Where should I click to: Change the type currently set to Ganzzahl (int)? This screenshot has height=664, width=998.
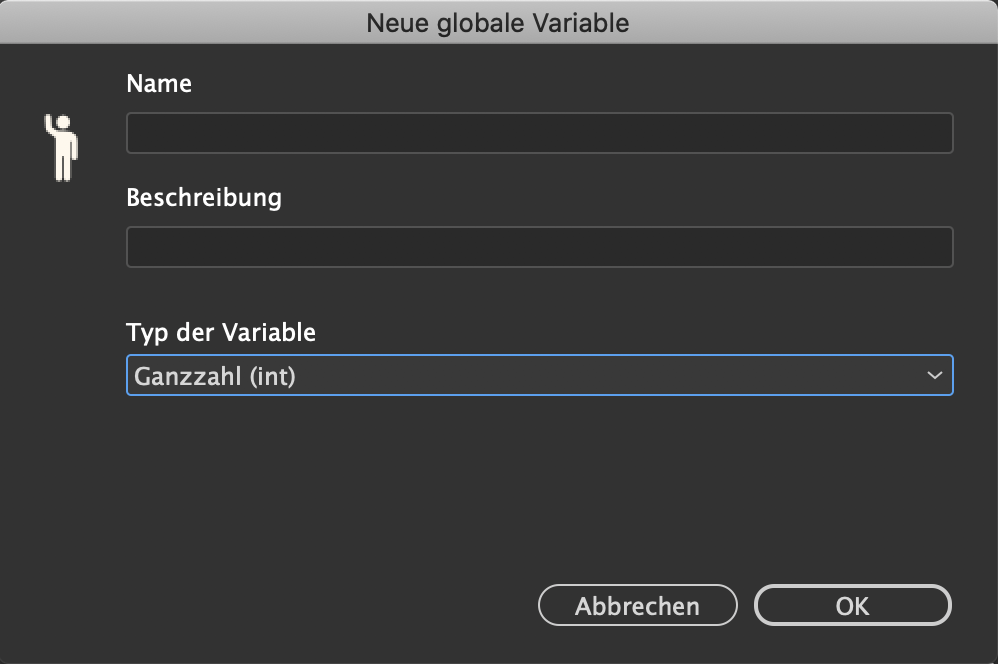540,375
